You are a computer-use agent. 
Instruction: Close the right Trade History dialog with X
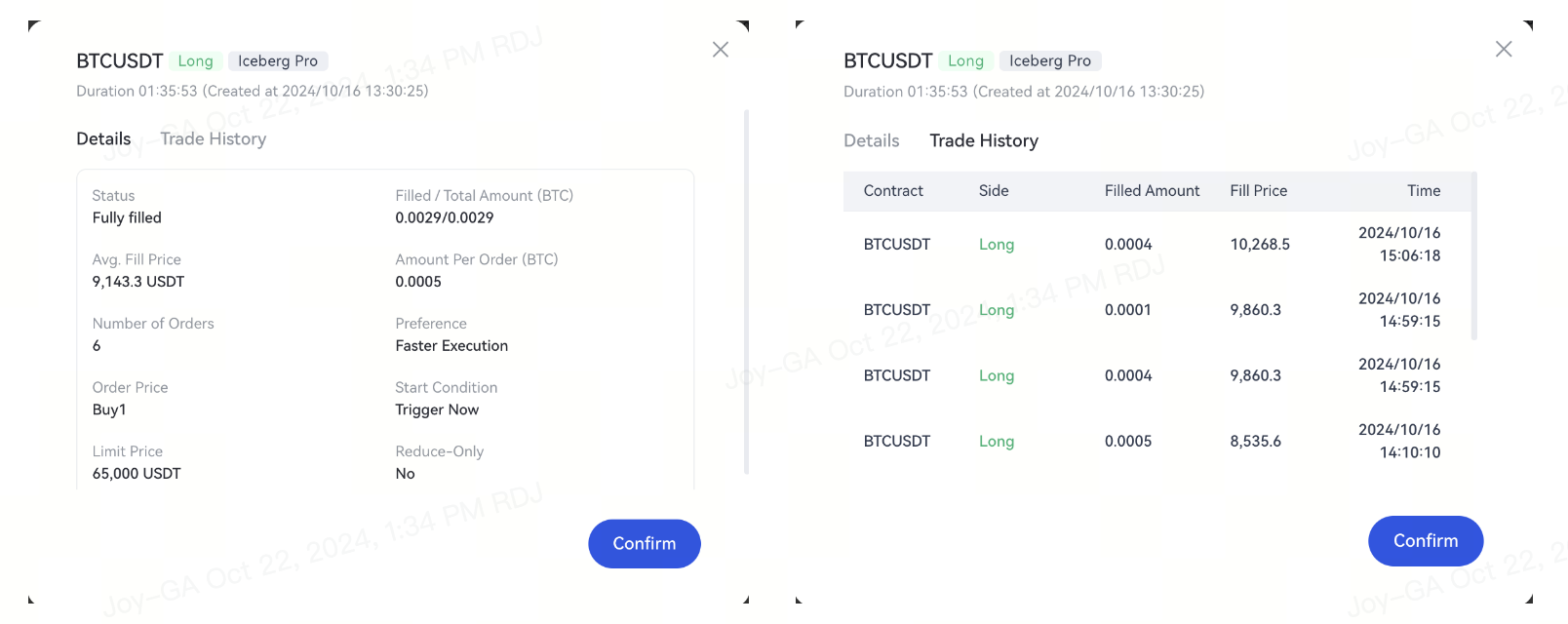(x=1504, y=49)
